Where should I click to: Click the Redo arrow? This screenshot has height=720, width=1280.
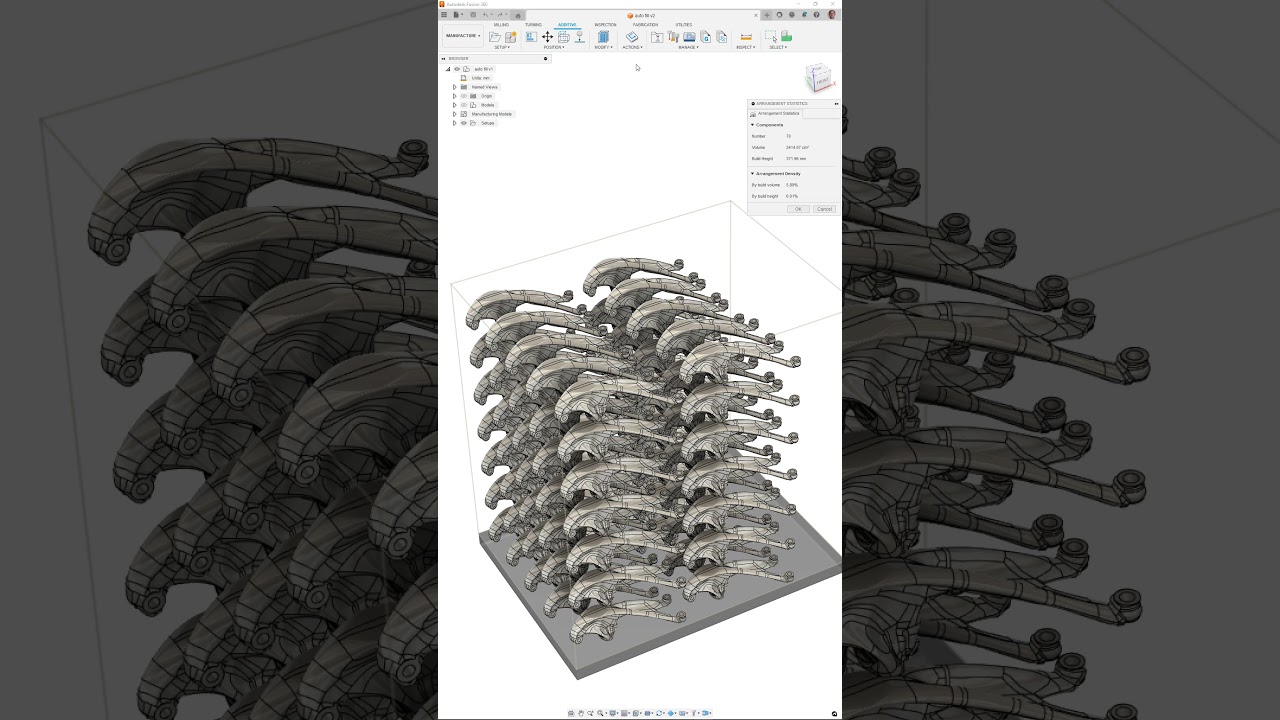tap(500, 15)
